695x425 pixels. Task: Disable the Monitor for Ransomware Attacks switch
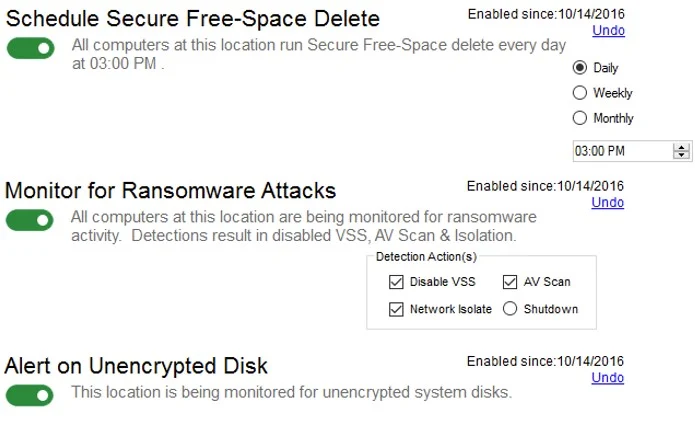coord(30,220)
